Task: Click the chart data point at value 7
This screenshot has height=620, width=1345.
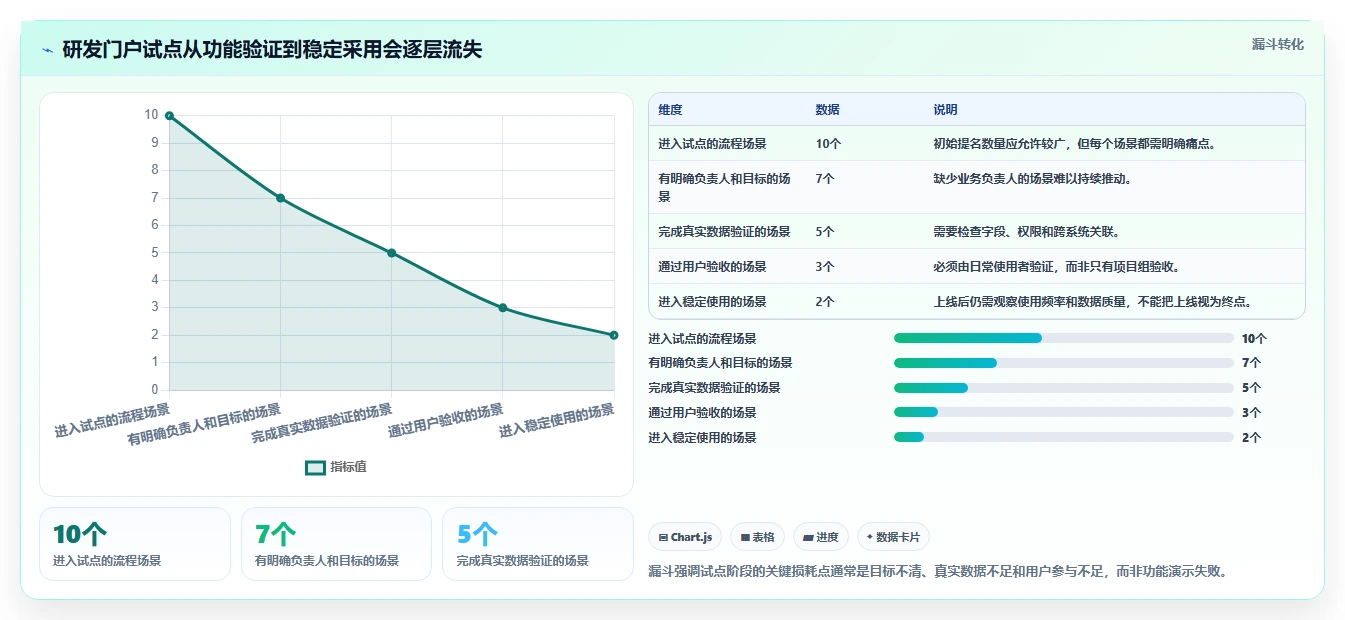Action: (280, 198)
